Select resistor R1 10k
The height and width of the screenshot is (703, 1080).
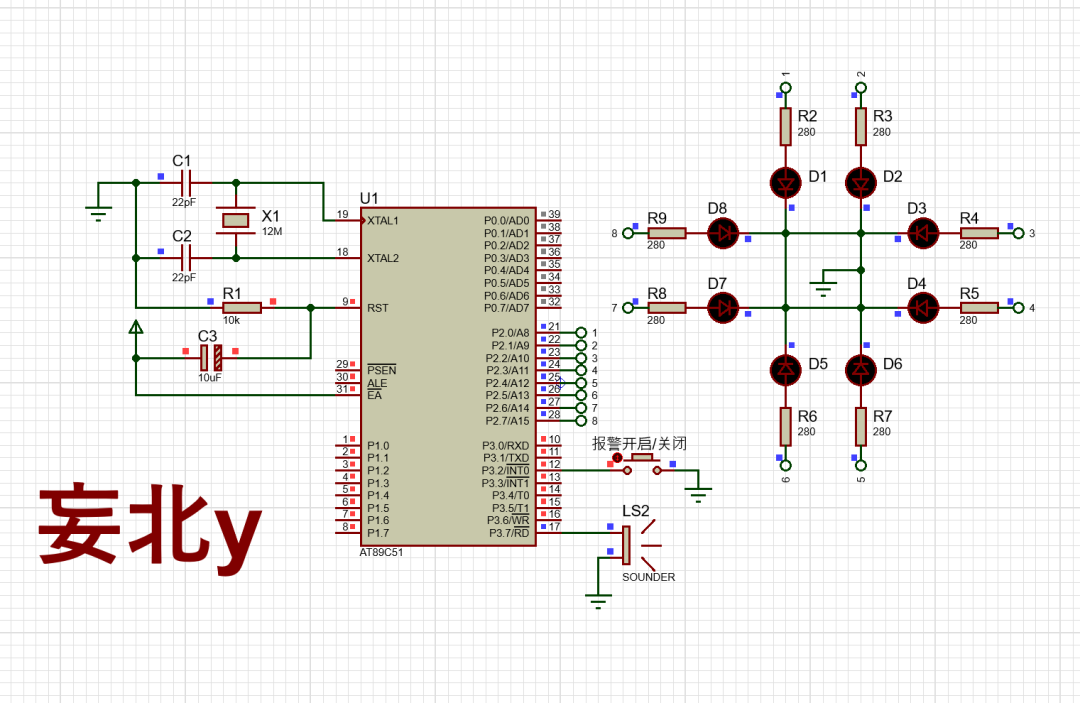pyautogui.click(x=242, y=308)
